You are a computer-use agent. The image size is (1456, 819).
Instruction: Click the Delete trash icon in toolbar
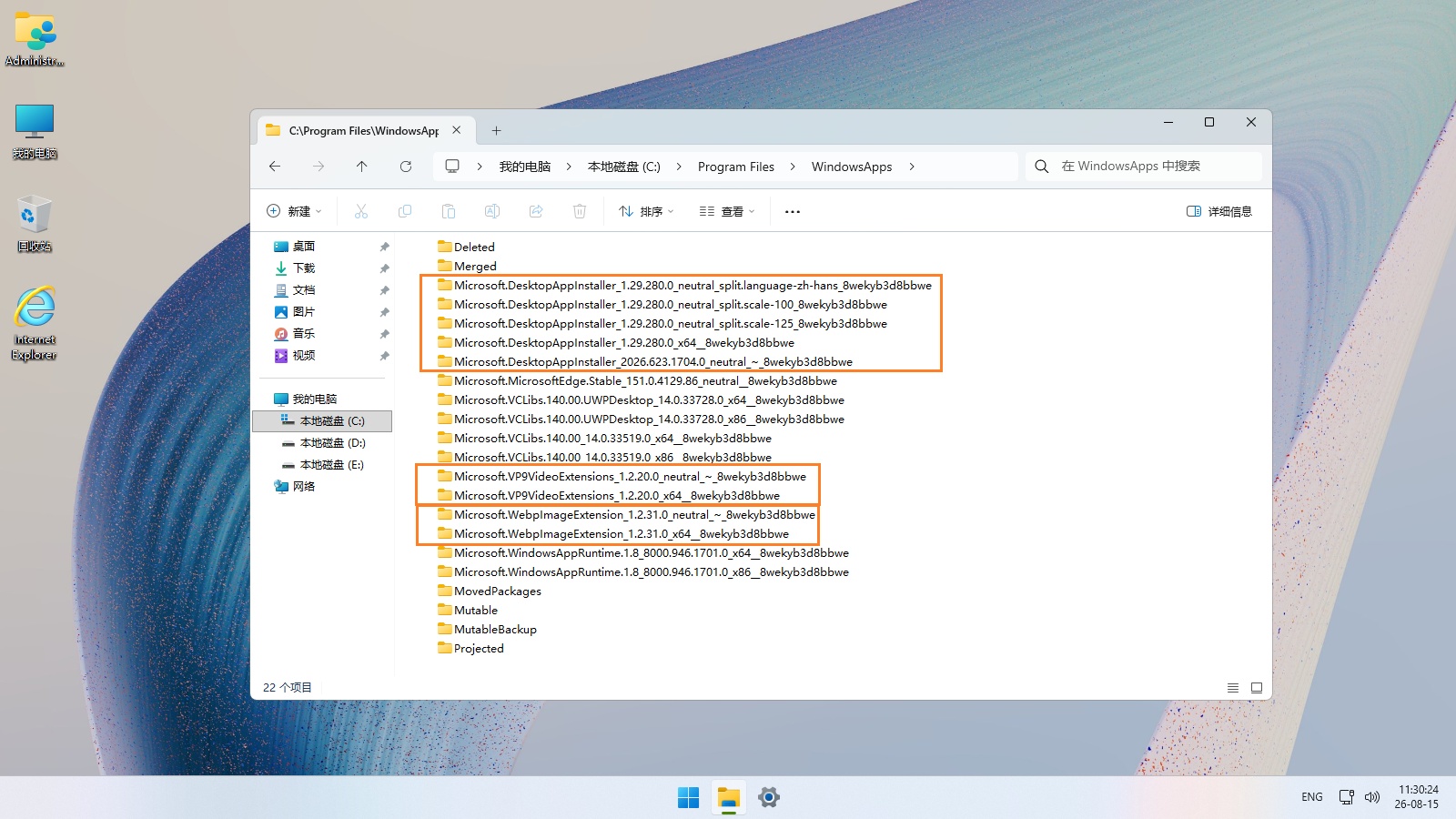580,211
